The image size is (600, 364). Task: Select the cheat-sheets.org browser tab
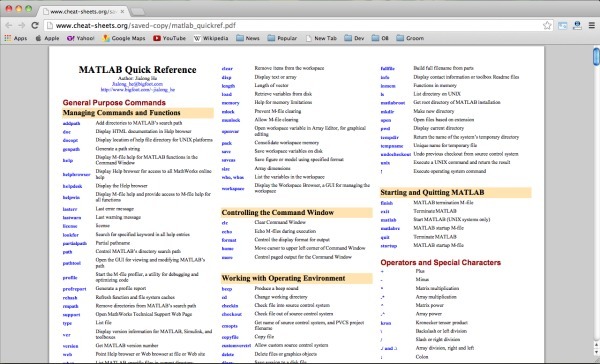(83, 11)
